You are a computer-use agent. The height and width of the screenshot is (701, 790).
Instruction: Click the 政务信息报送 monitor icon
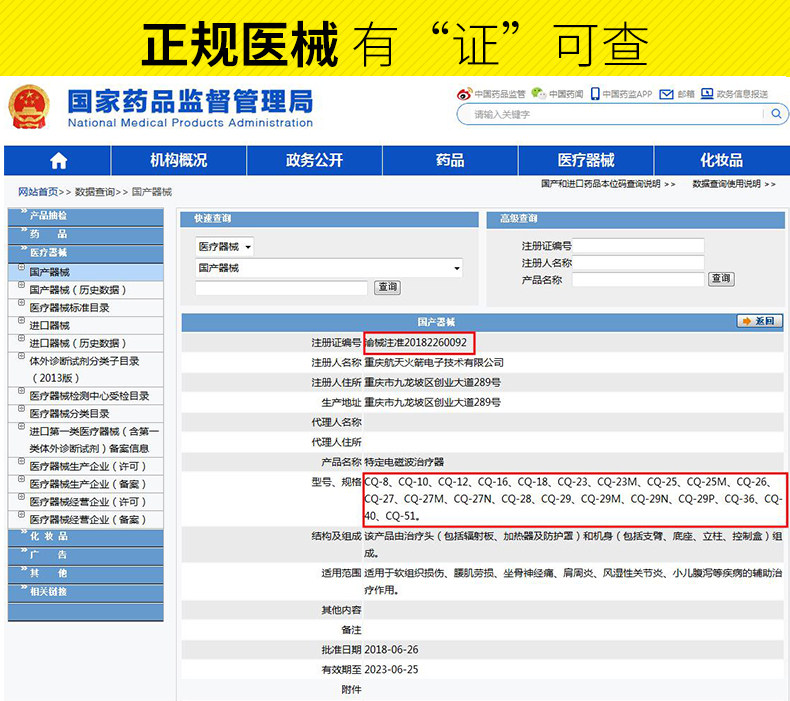pyautogui.click(x=707, y=94)
